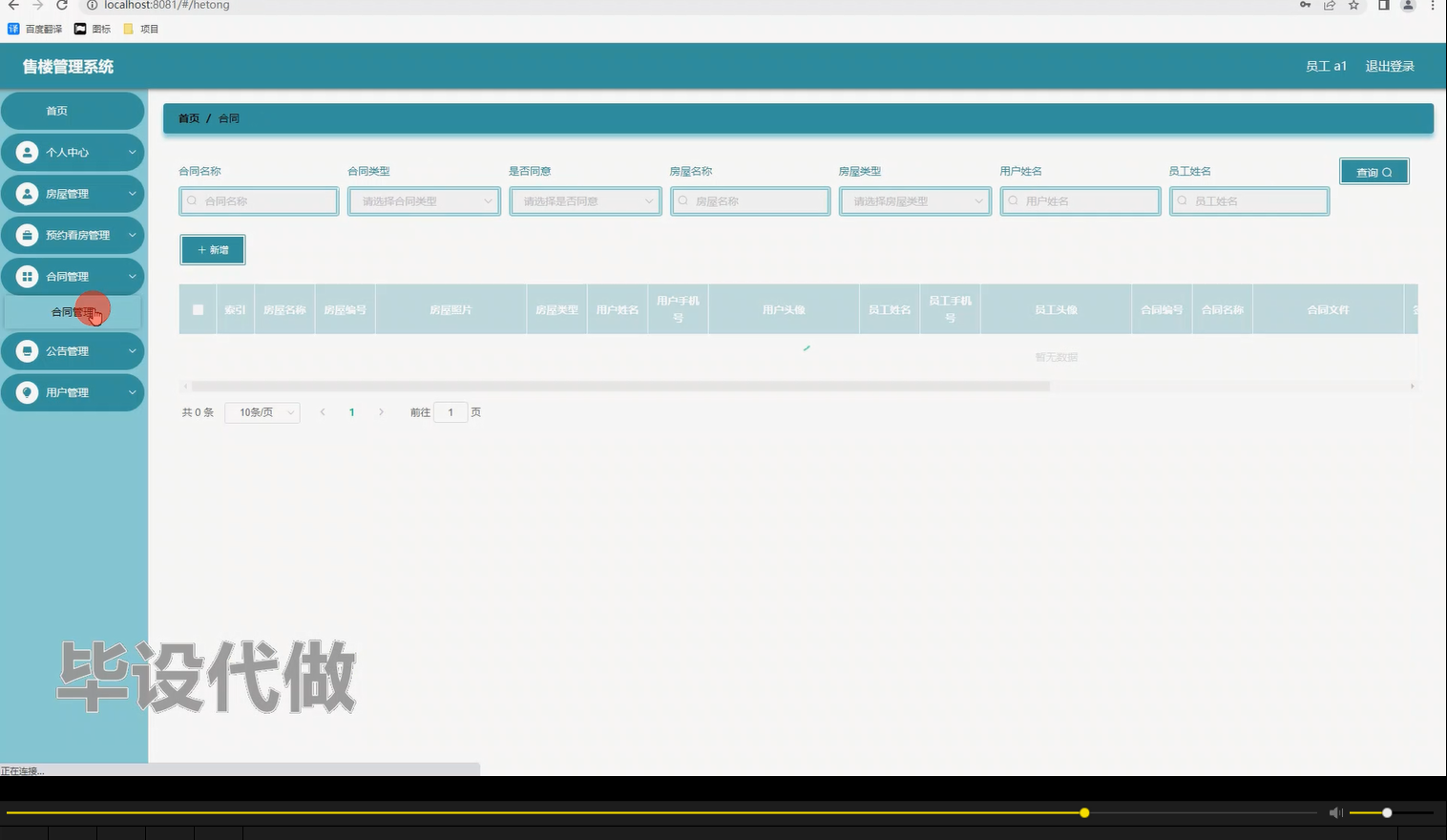Select page number 1 in pagination
This screenshot has width=1447, height=840.
tap(352, 412)
